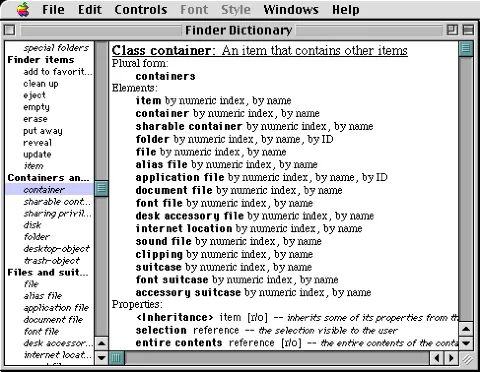Image resolution: width=480 pixels, height=372 pixels.
Task: Select 'special folders' in the sidebar
Action: (x=56, y=48)
